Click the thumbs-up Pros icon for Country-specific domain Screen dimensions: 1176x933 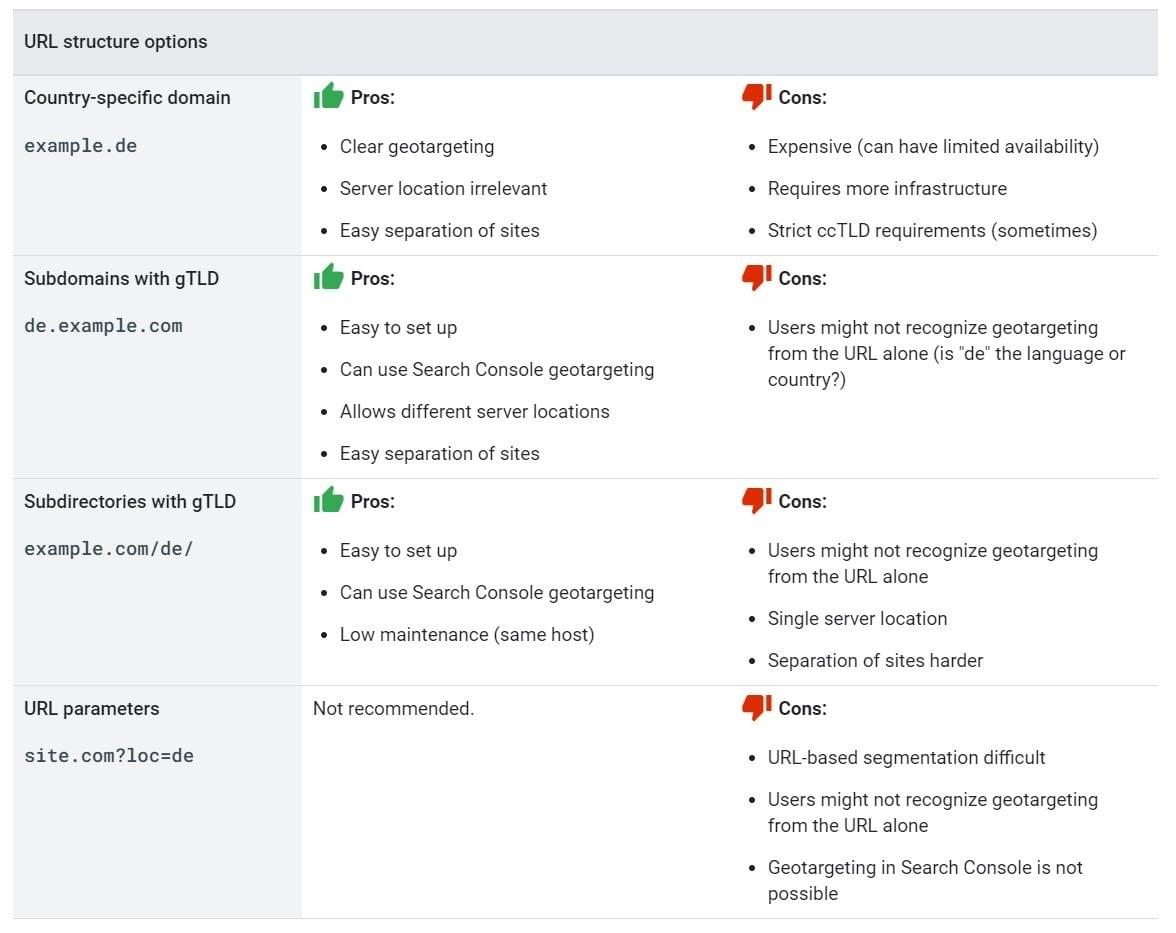[328, 96]
